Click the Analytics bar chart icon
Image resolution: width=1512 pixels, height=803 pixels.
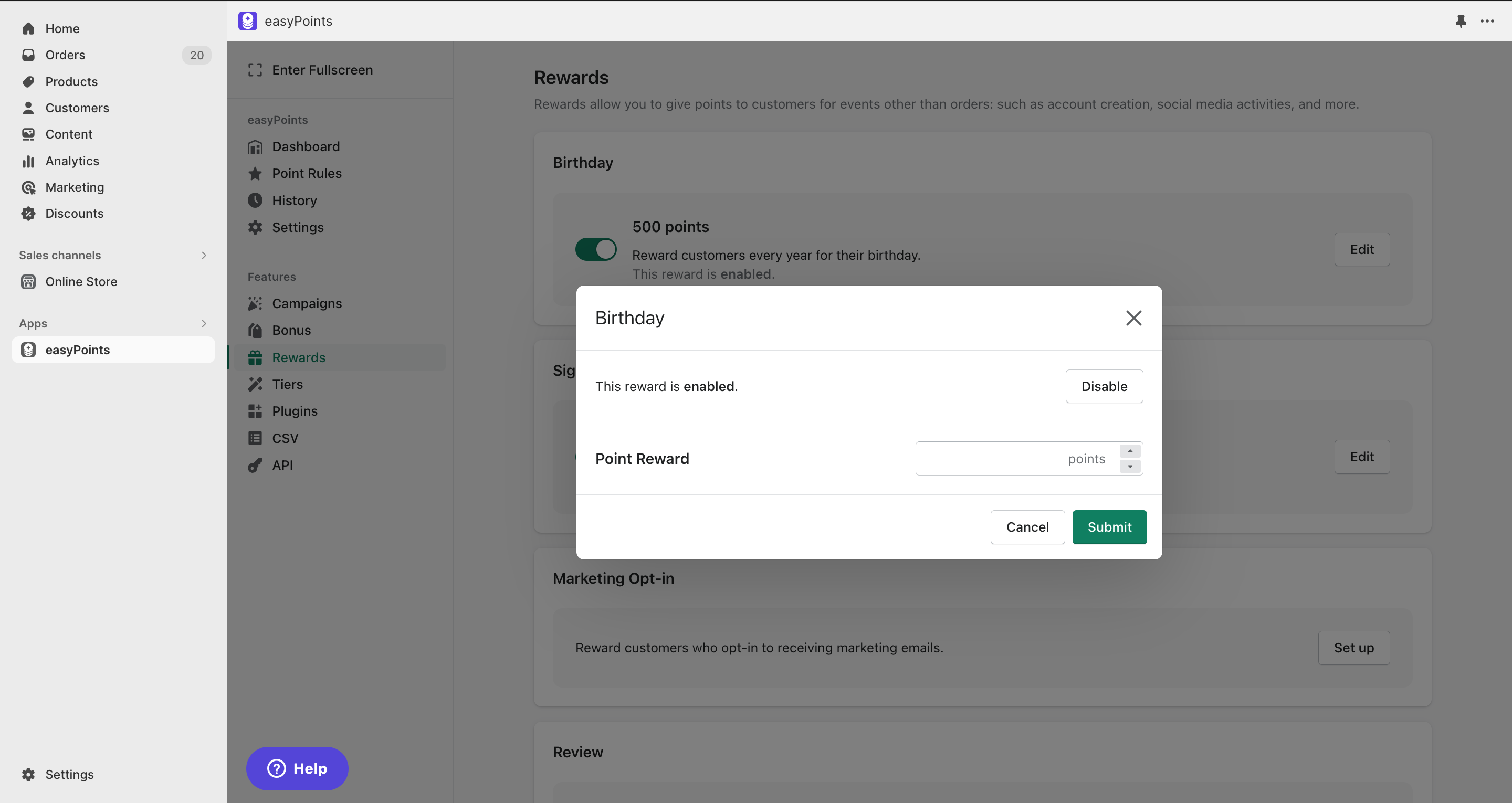tap(28, 161)
